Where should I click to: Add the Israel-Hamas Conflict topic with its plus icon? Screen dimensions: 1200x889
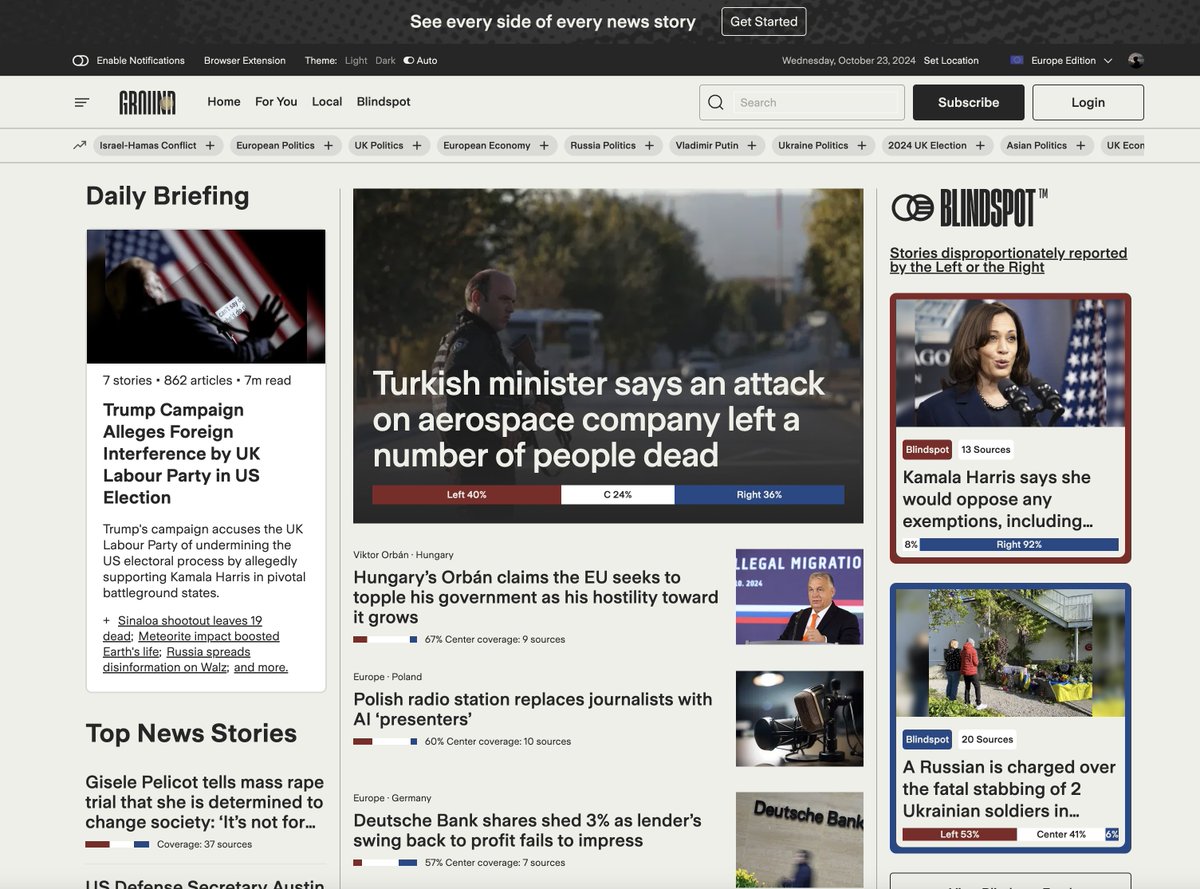(209, 145)
